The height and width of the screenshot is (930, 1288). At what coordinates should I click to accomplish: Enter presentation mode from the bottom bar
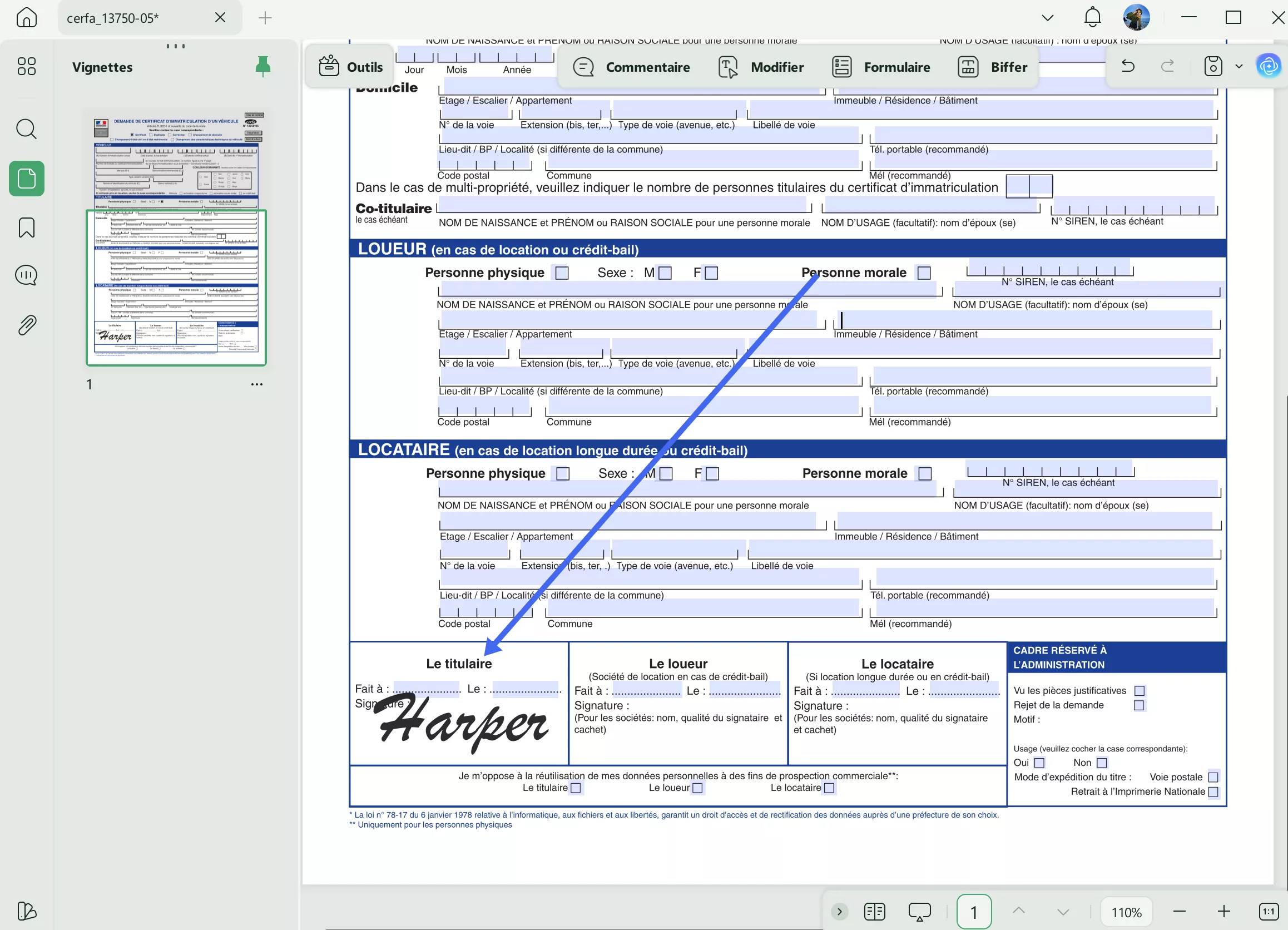click(919, 911)
